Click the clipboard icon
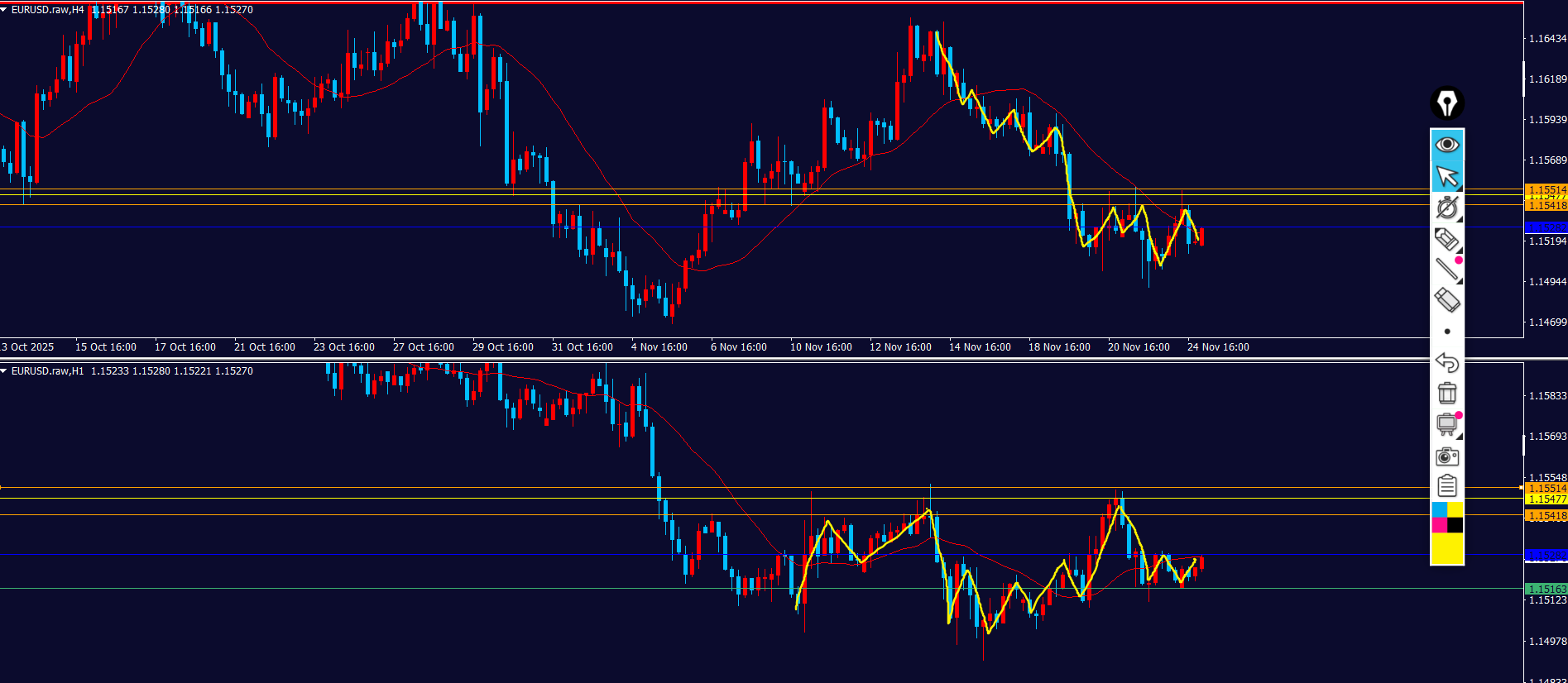 (x=1447, y=486)
